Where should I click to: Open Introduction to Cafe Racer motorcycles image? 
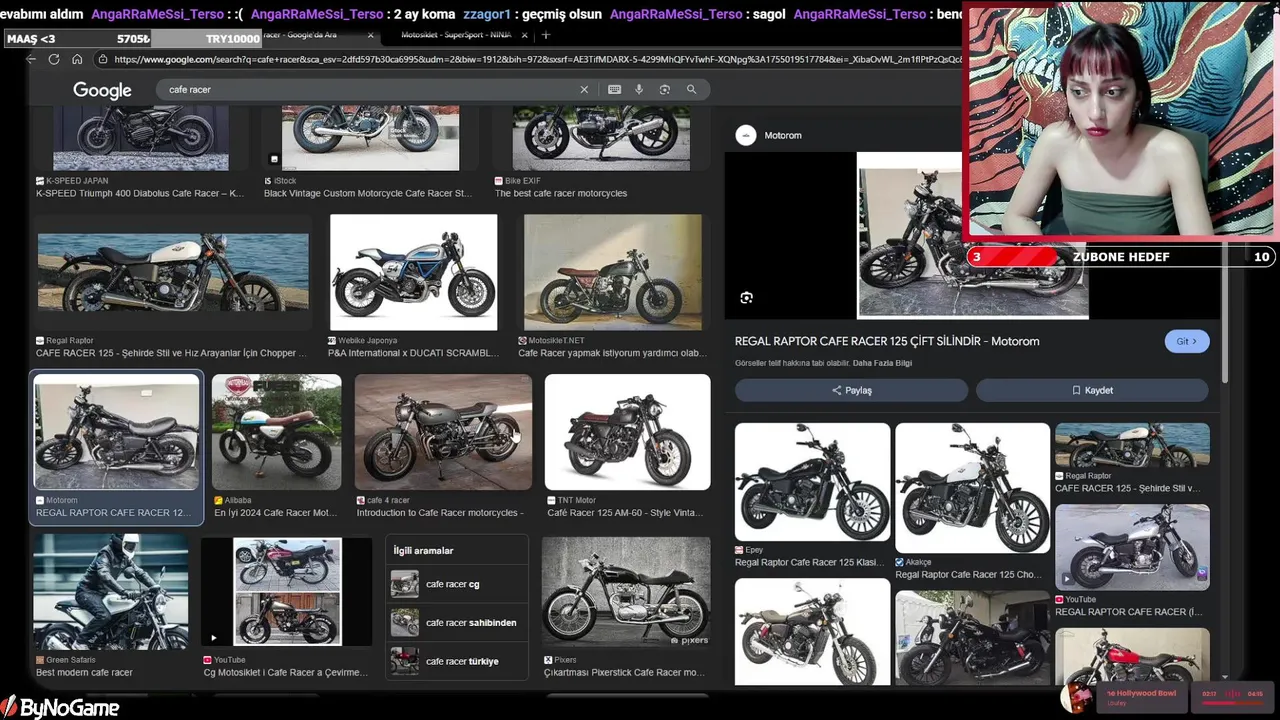444,432
